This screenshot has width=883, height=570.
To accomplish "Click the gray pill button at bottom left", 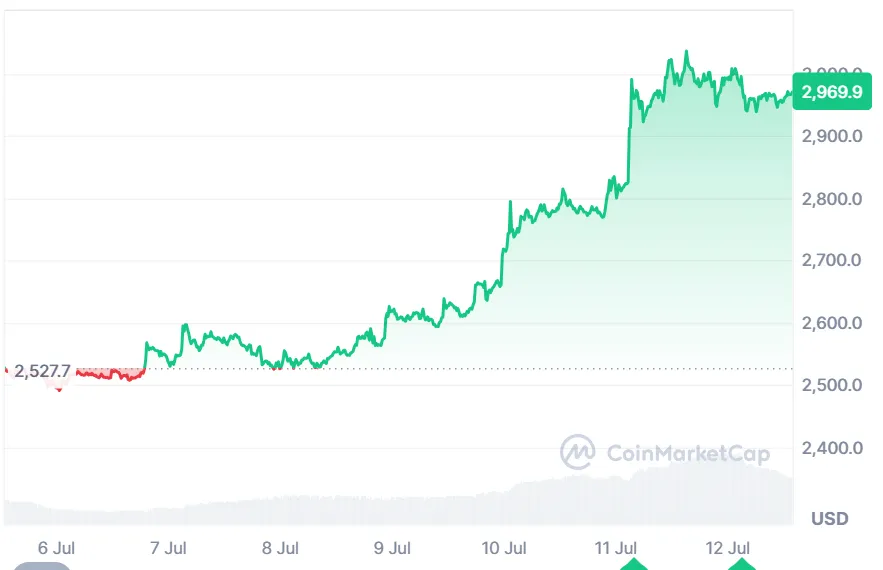I will point(40,565).
